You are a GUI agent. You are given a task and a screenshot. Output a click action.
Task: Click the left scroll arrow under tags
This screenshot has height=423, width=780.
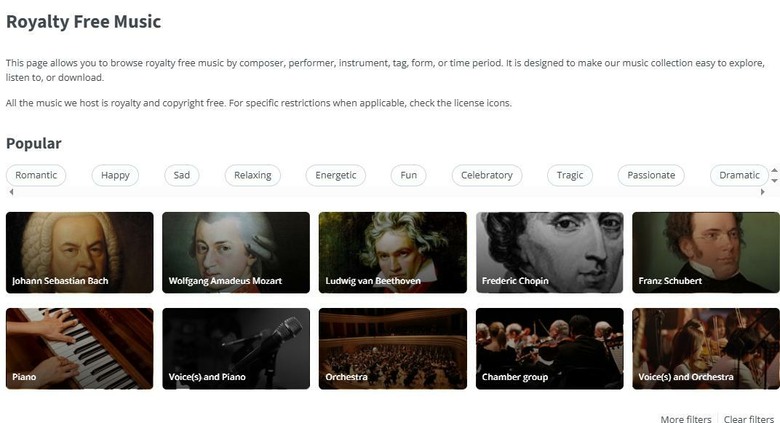(11, 192)
